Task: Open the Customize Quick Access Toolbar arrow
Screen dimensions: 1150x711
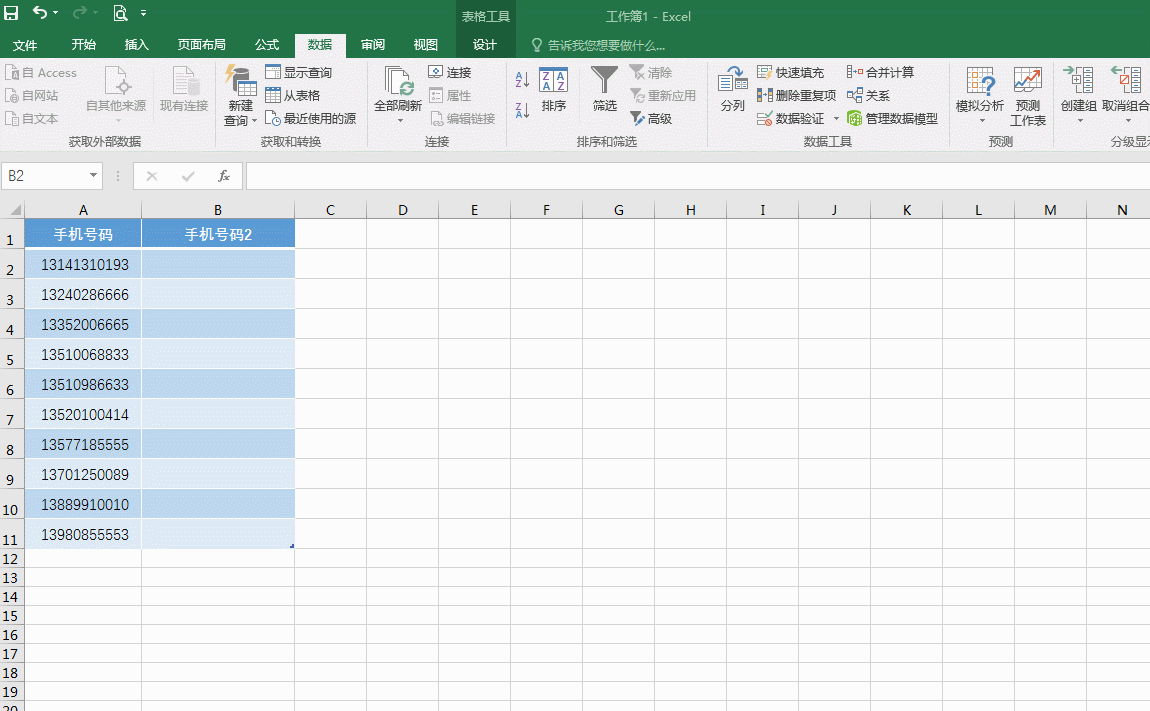Action: [x=143, y=13]
